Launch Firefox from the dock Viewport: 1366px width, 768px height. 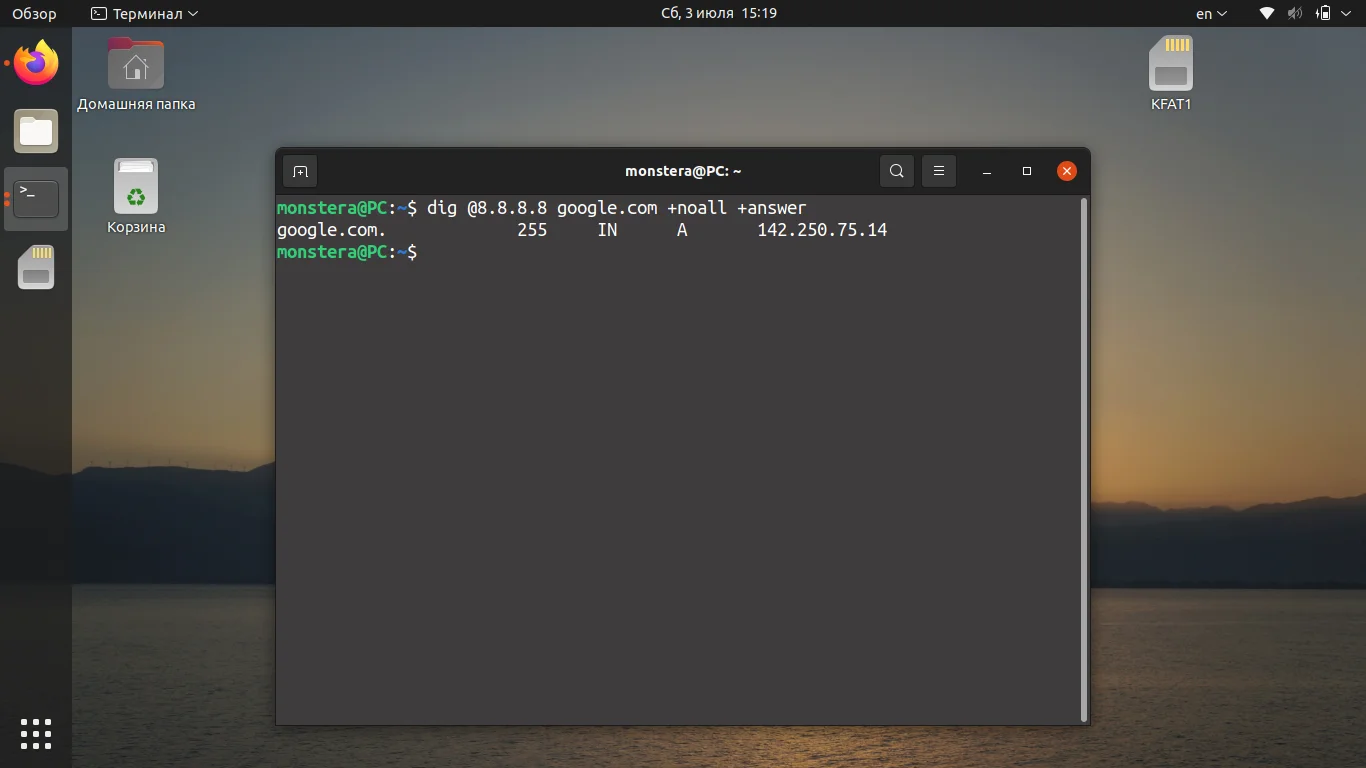(36, 62)
